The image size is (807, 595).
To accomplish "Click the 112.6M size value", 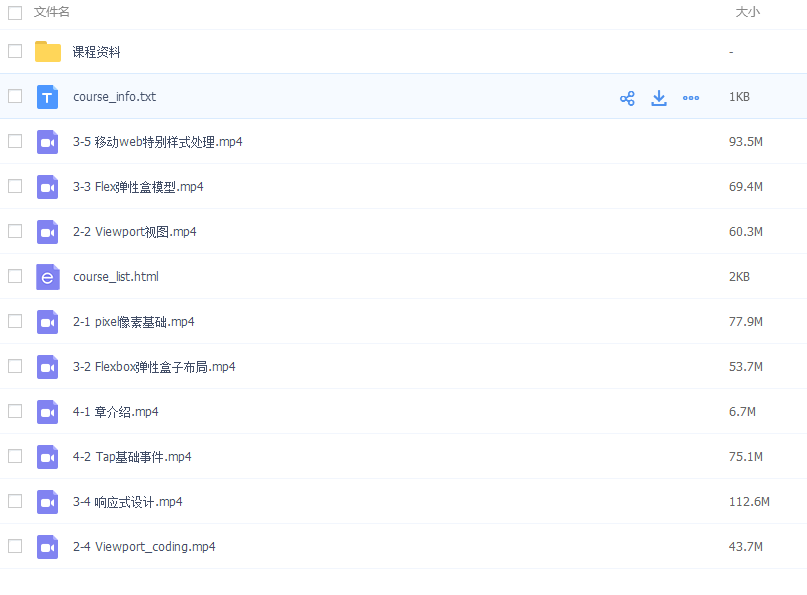I will point(749,502).
